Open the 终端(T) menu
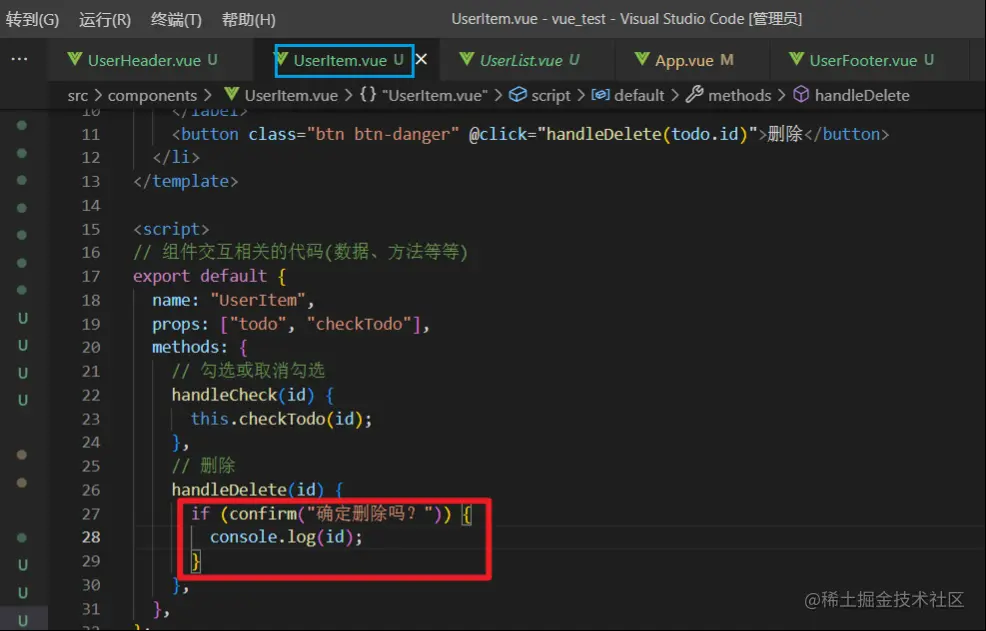Screen dimensions: 986x631 pos(176,20)
